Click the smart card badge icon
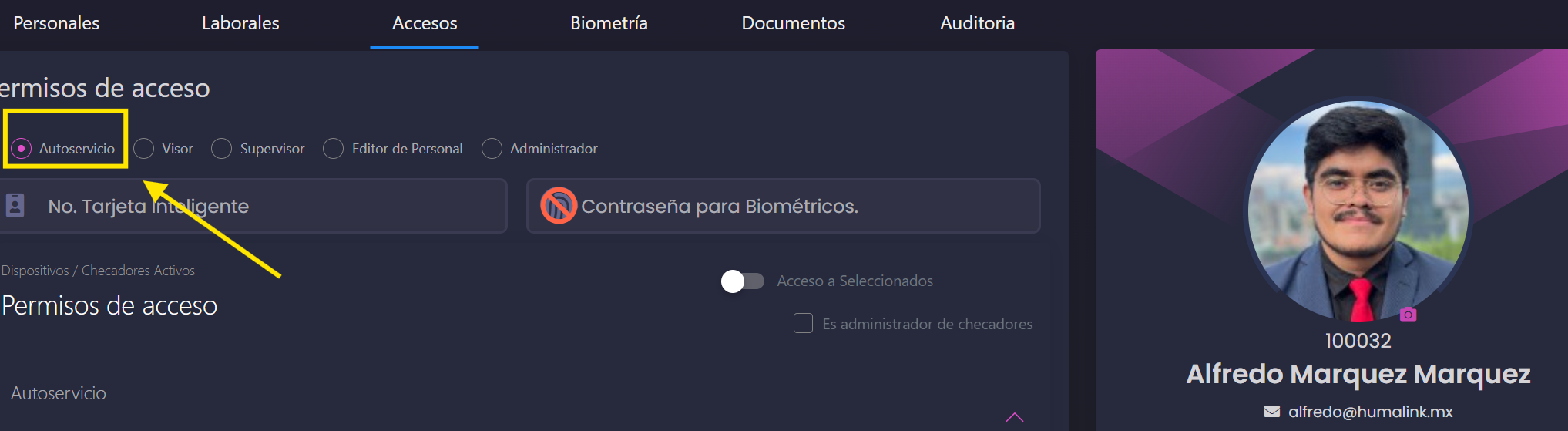This screenshot has width=1568, height=431. (x=15, y=205)
